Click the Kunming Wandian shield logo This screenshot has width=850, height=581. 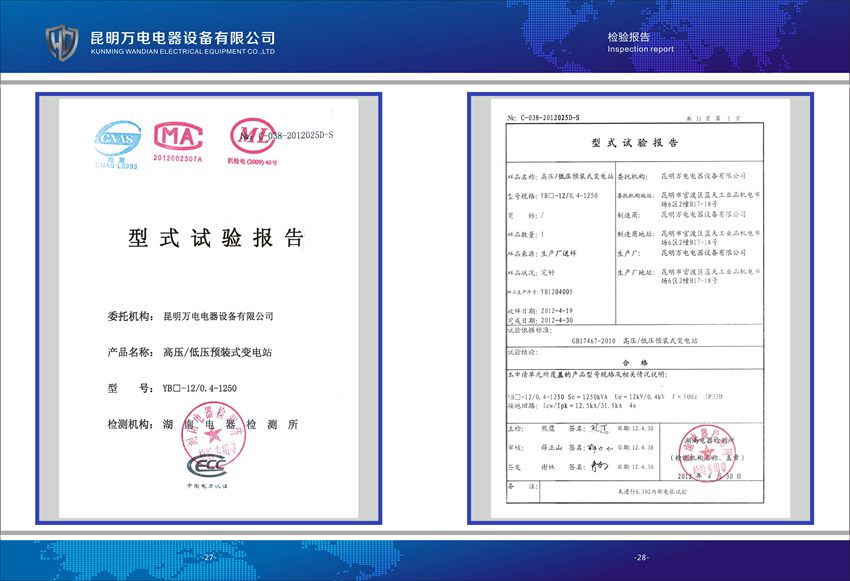click(62, 42)
